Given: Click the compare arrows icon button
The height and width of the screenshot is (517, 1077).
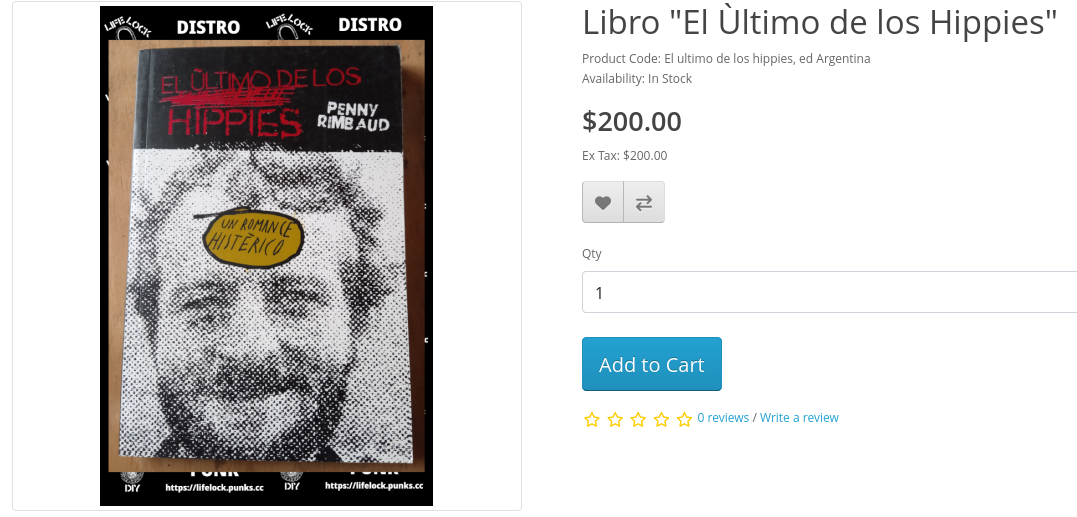Looking at the screenshot, I should pyautogui.click(x=644, y=202).
